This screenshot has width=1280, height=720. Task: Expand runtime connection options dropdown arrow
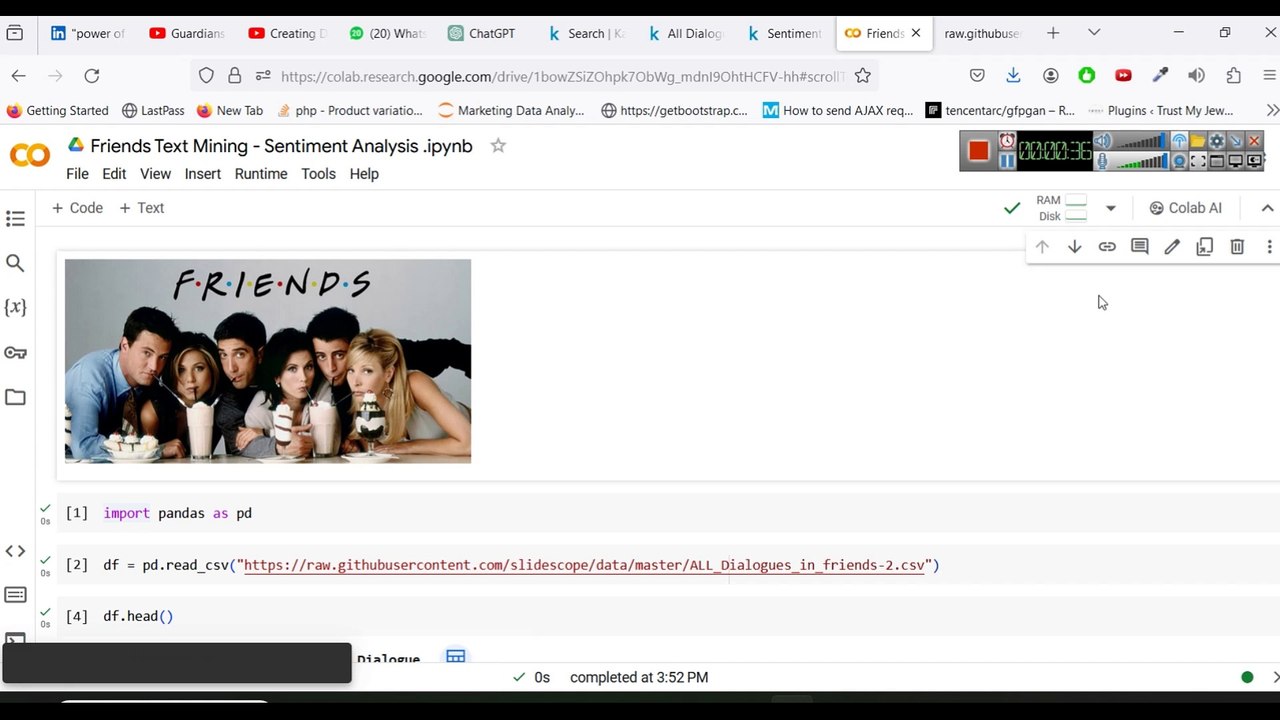point(1110,208)
